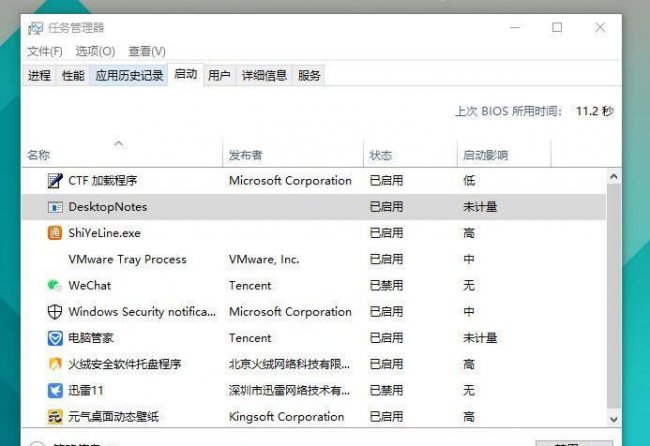Select the ShiYeLine.exe entry name

pos(104,233)
